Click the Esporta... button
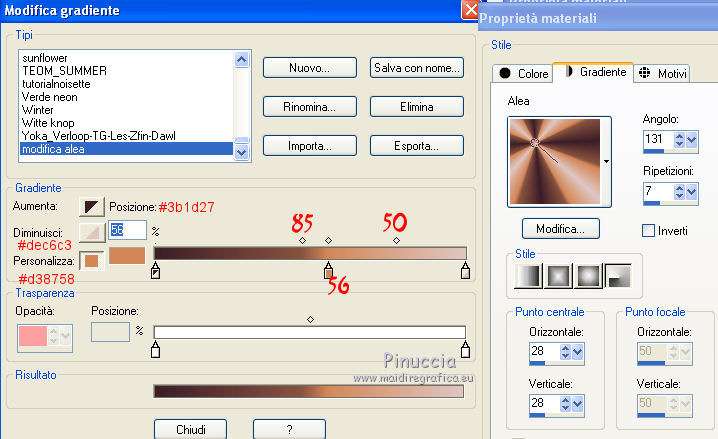Viewport: 718px width, 439px height. 417,146
